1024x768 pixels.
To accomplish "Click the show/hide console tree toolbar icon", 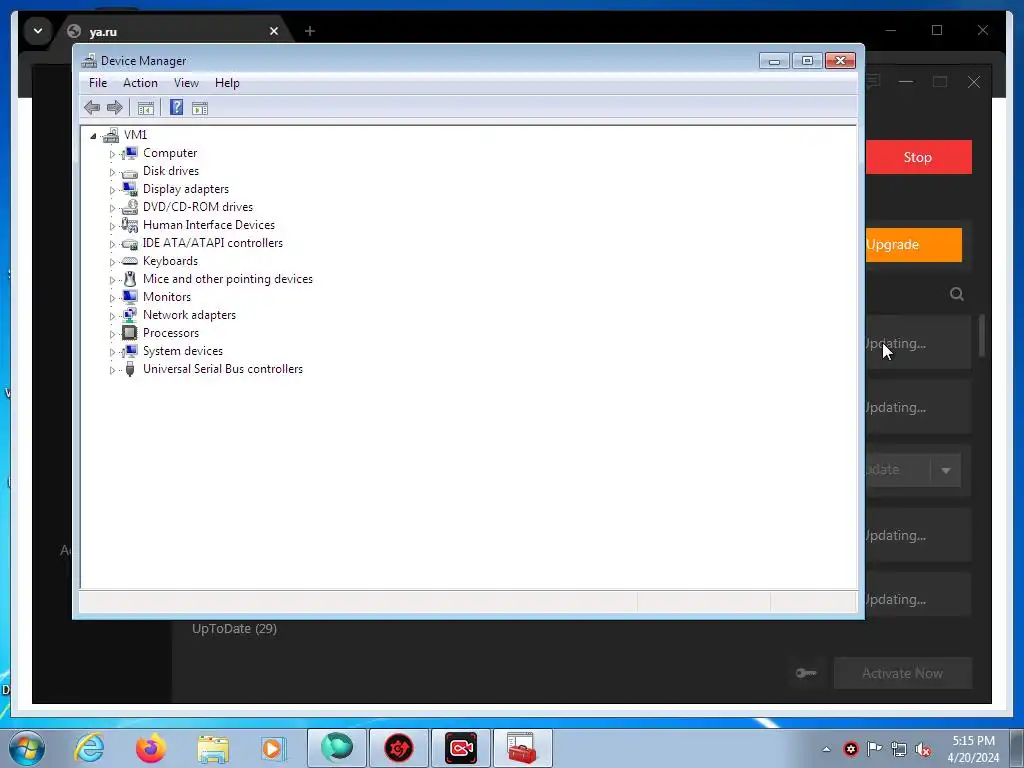I will click(x=146, y=108).
